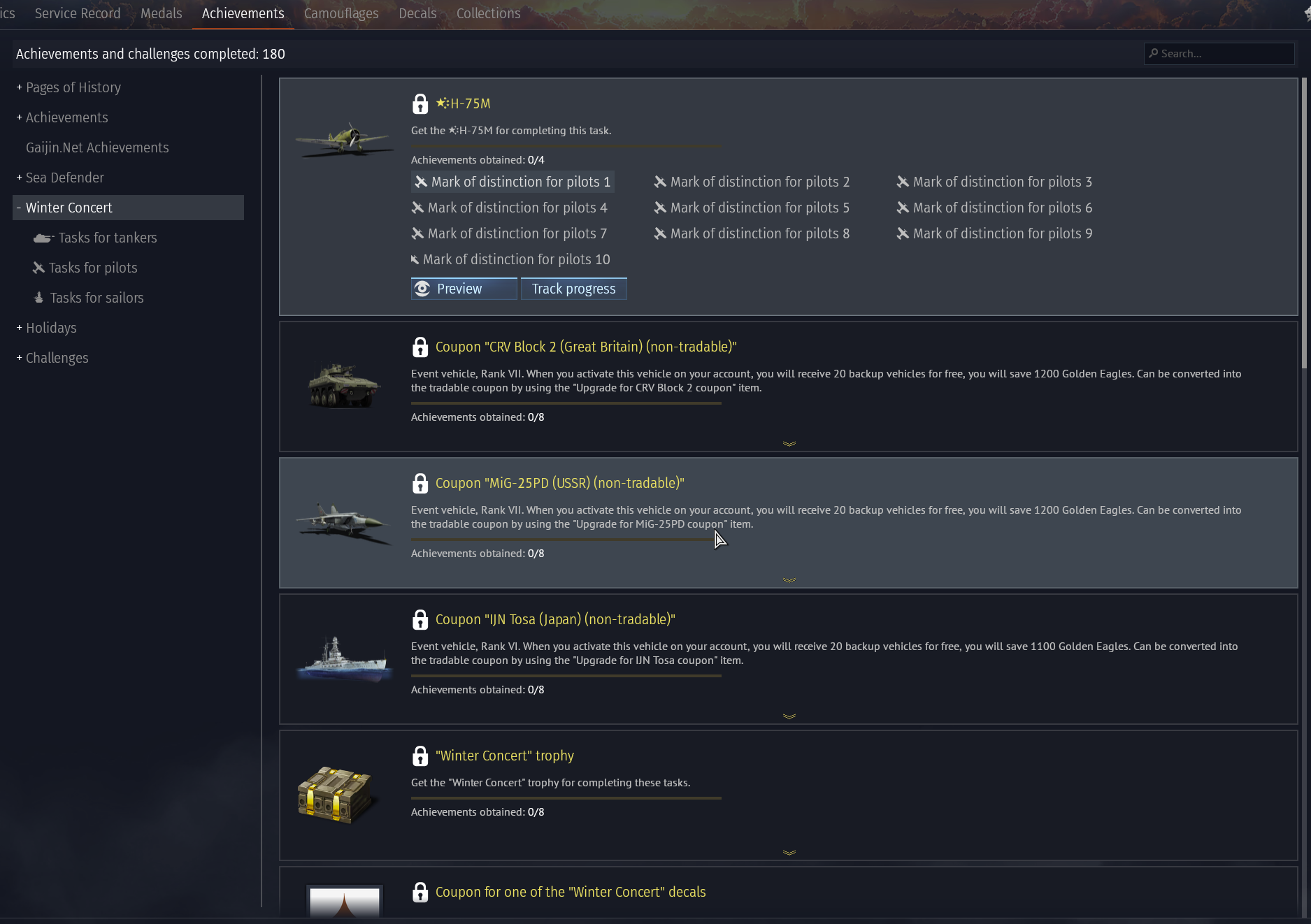
Task: Click the plane icon of pilots mark 8
Action: click(x=660, y=233)
